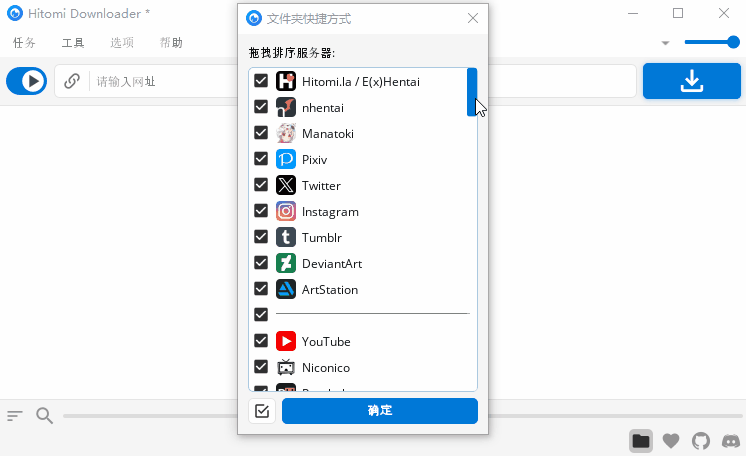Uncheck the nhentai checkbox
The width and height of the screenshot is (746, 456).
coord(261,107)
